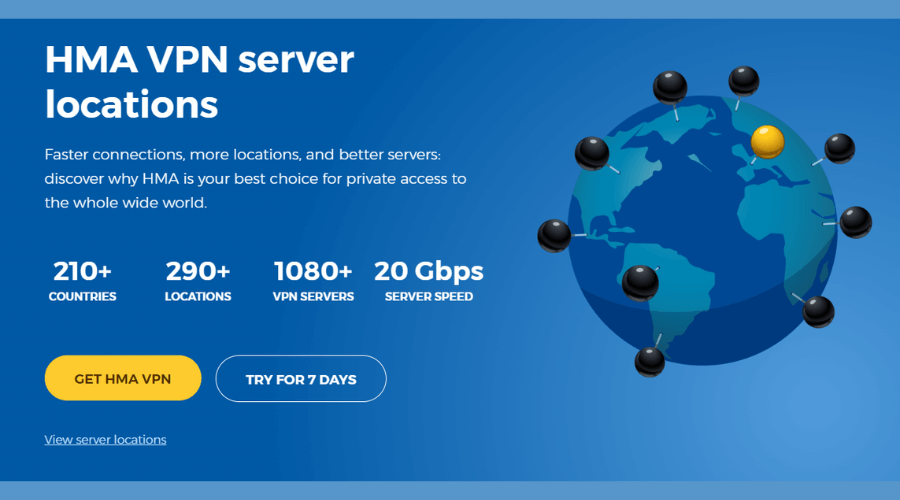Select the black pin just right of the yellow pin
900x500 pixels.
pos(839,148)
